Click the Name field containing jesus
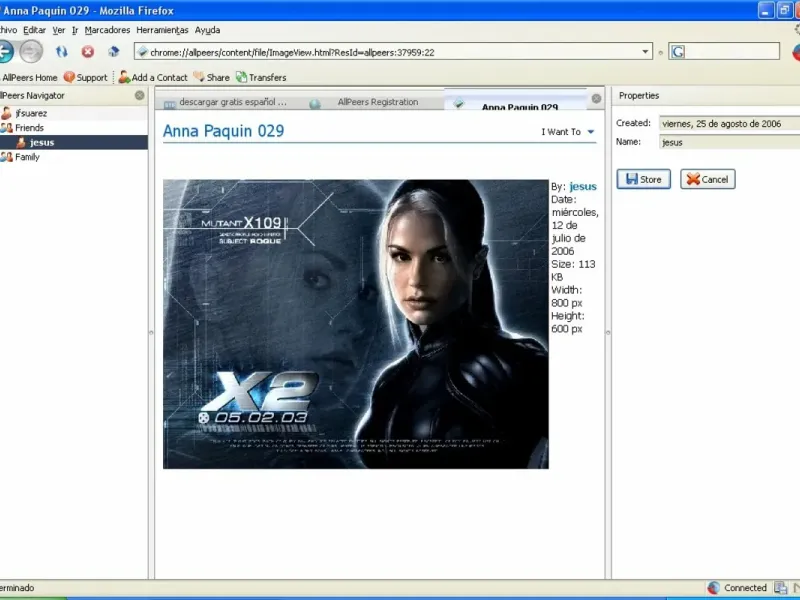Image resolution: width=800 pixels, height=600 pixels. 730,142
